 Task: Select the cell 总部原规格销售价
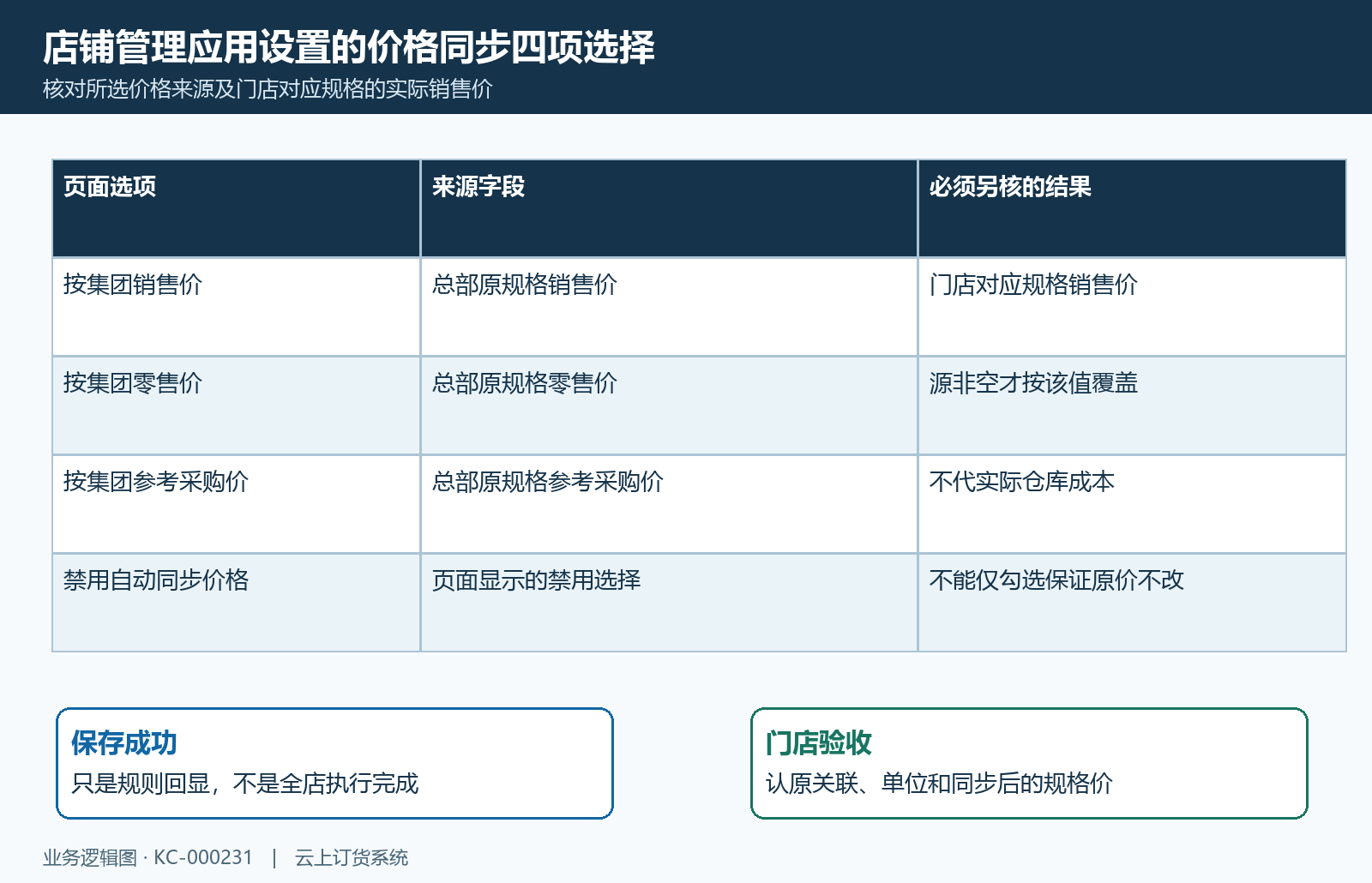point(669,307)
